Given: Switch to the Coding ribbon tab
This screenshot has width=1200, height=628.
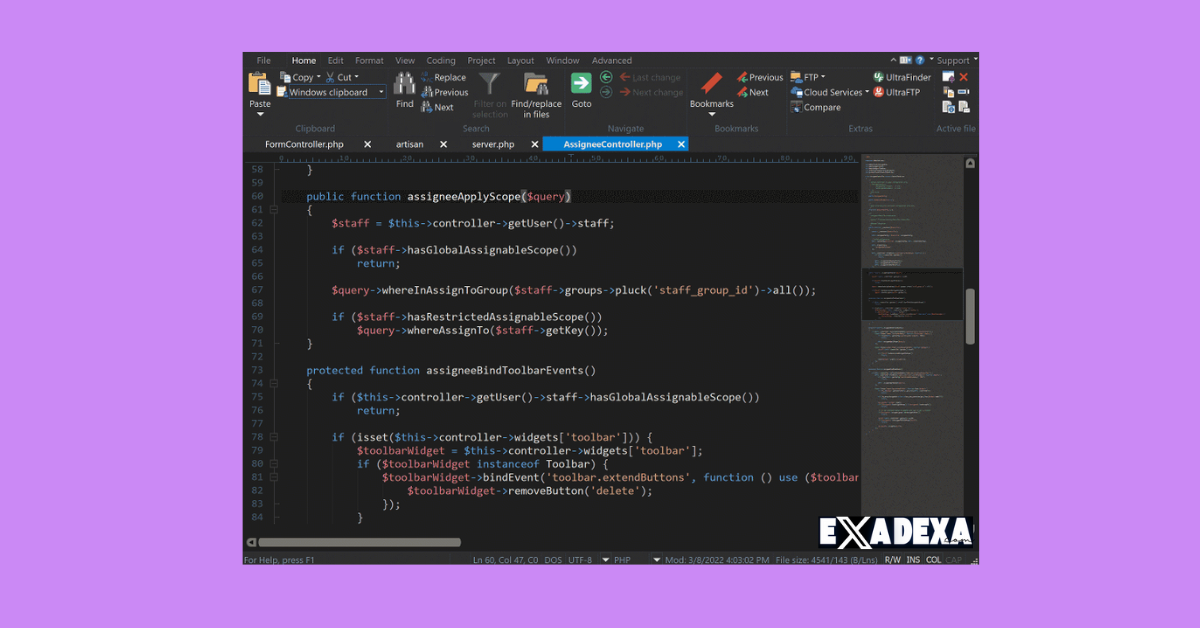Looking at the screenshot, I should coord(441,60).
